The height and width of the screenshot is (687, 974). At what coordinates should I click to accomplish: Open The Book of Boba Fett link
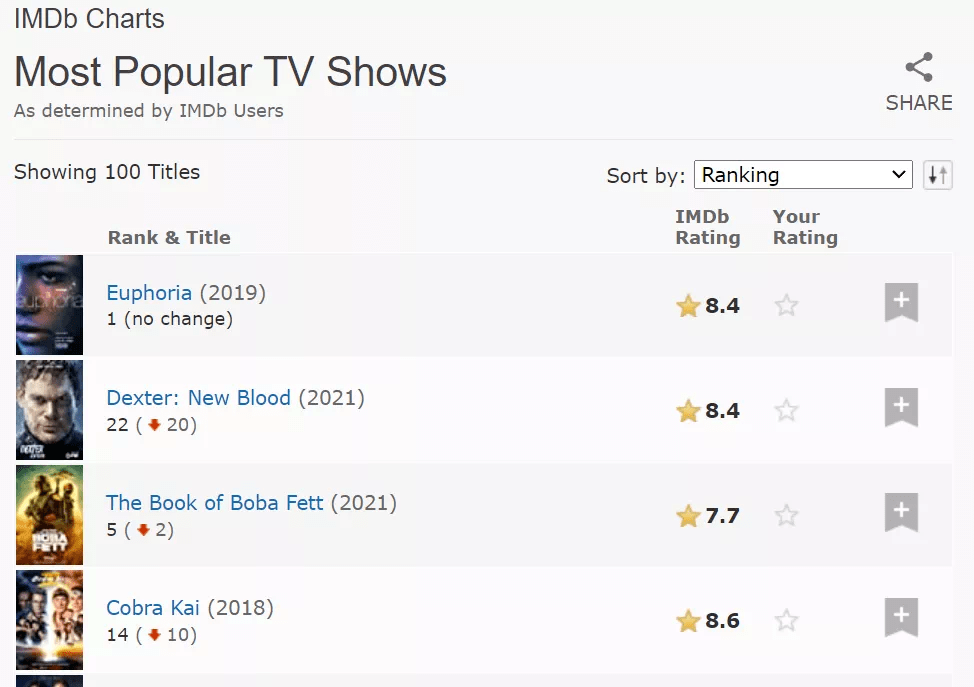215,503
